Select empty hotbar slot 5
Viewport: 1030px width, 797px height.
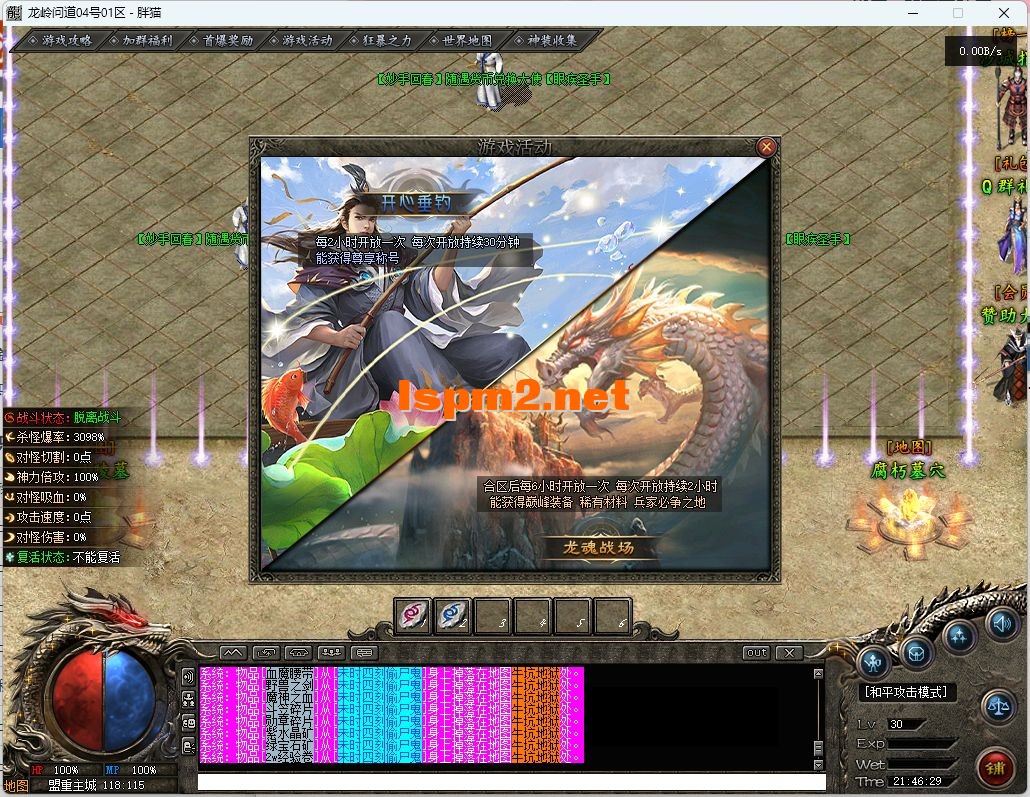[571, 616]
